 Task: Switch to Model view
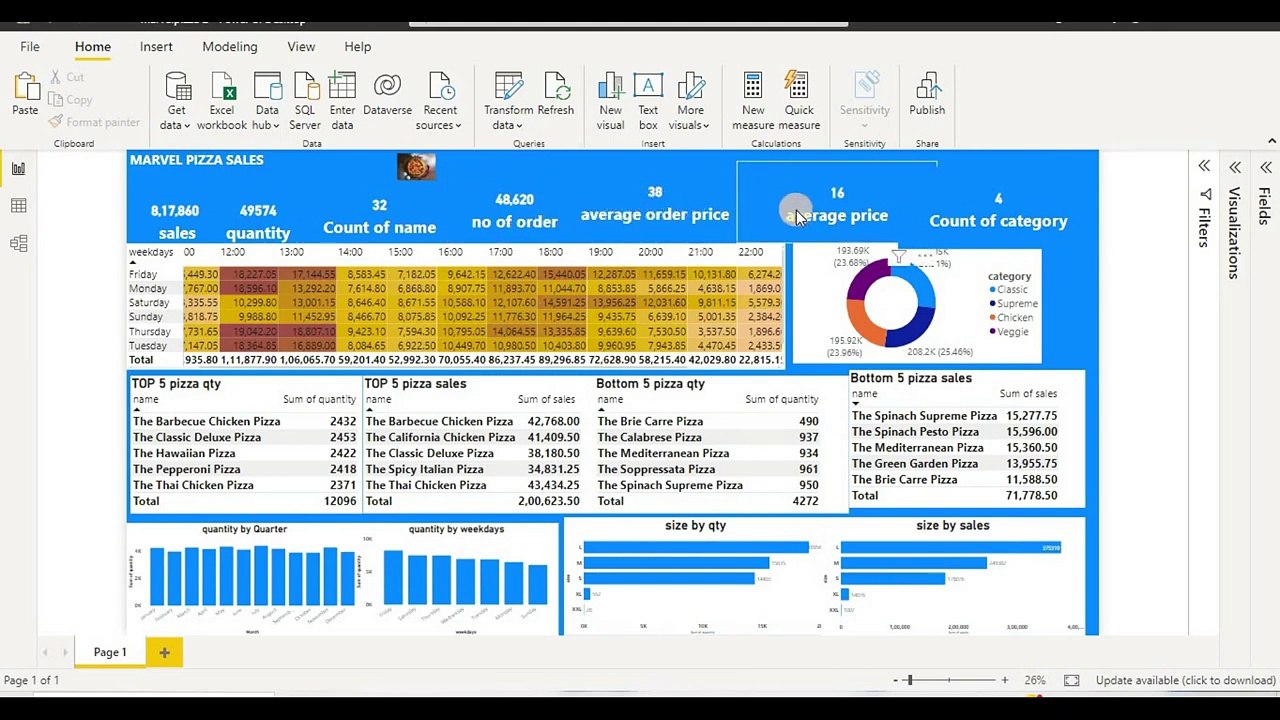(x=18, y=243)
